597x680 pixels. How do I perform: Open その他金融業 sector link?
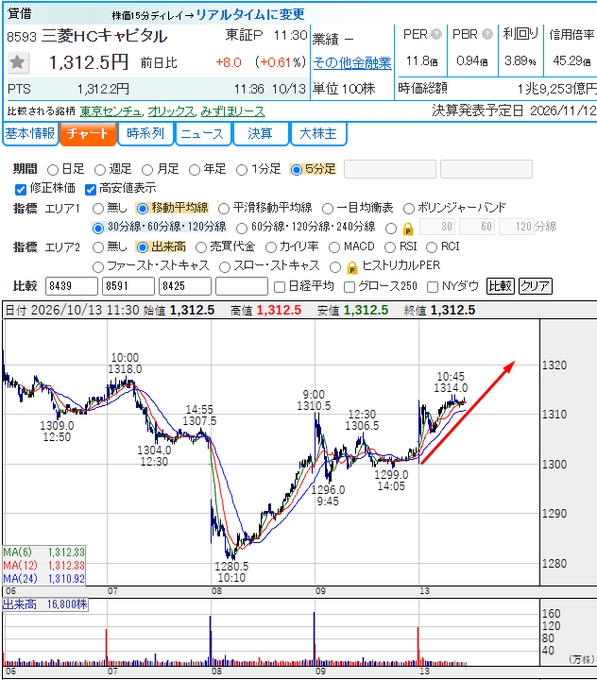352,63
